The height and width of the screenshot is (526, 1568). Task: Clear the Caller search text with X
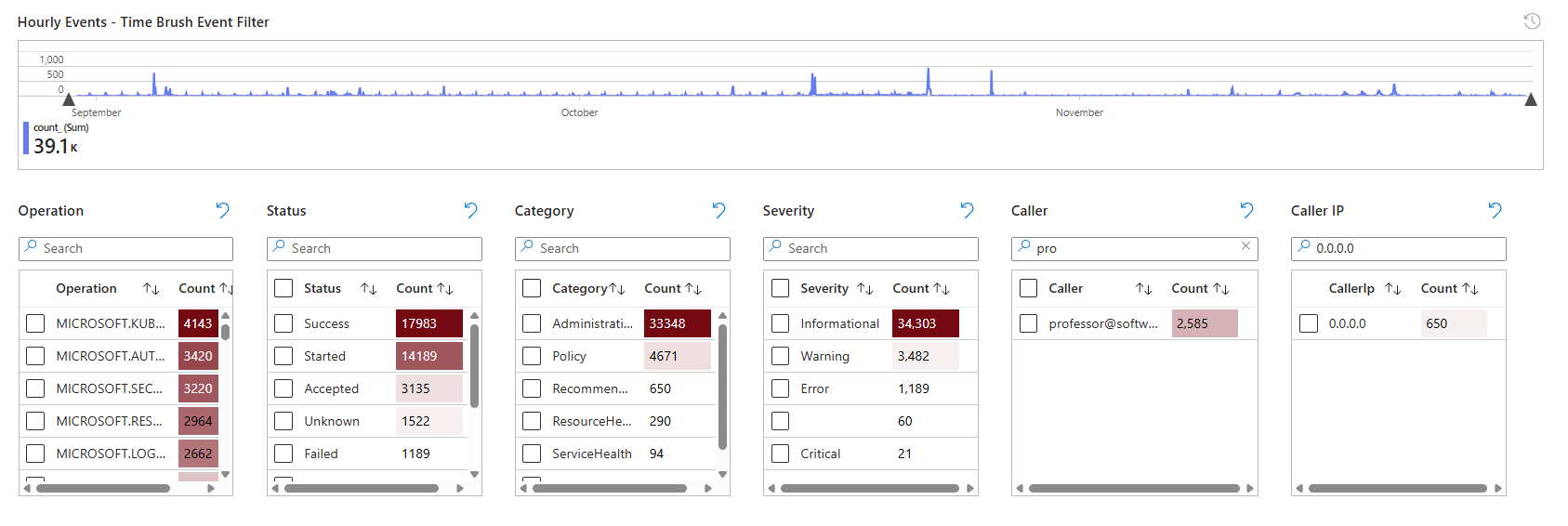click(x=1245, y=246)
